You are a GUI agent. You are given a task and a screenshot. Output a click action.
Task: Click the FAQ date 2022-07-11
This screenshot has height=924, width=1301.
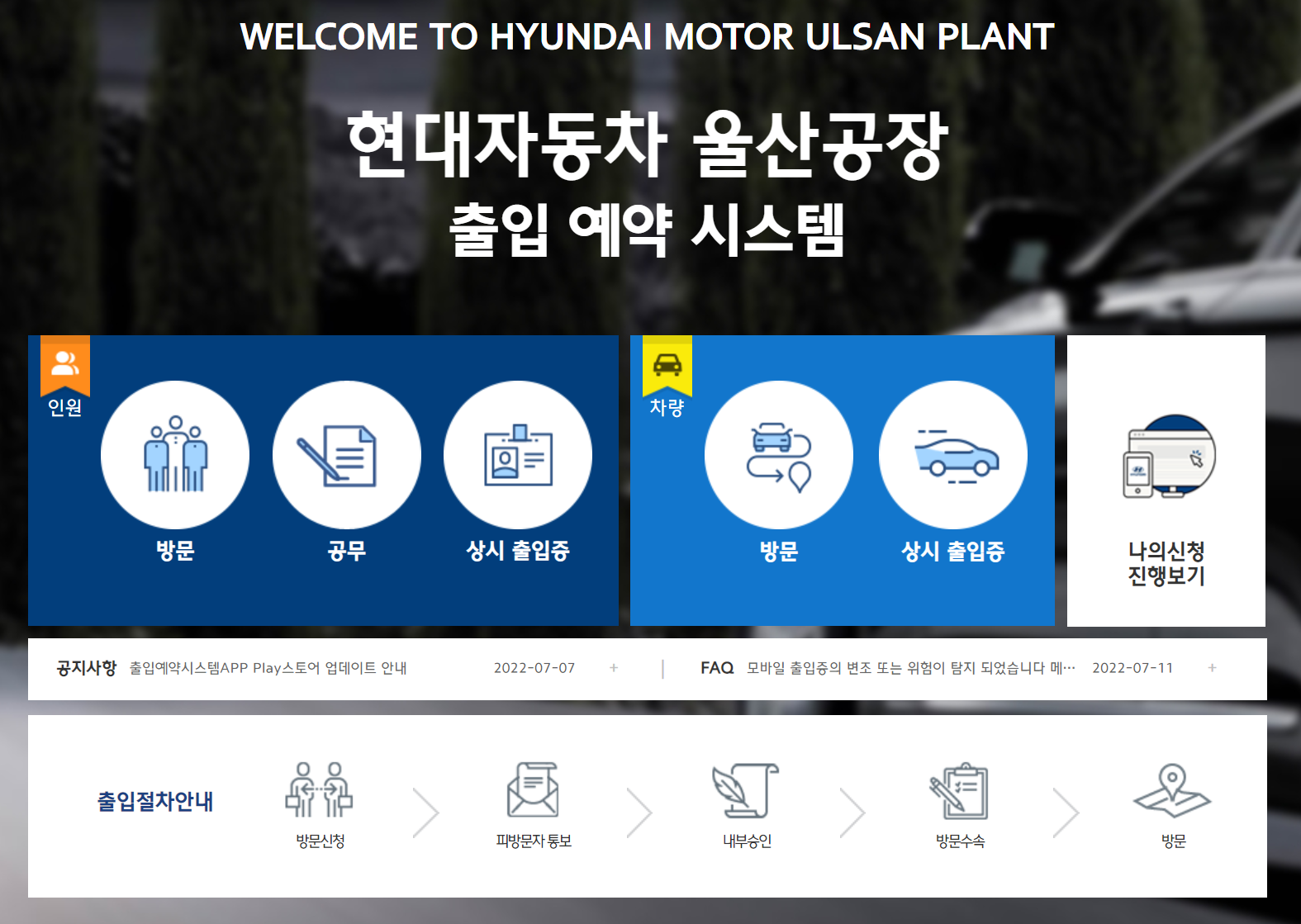tap(1132, 668)
